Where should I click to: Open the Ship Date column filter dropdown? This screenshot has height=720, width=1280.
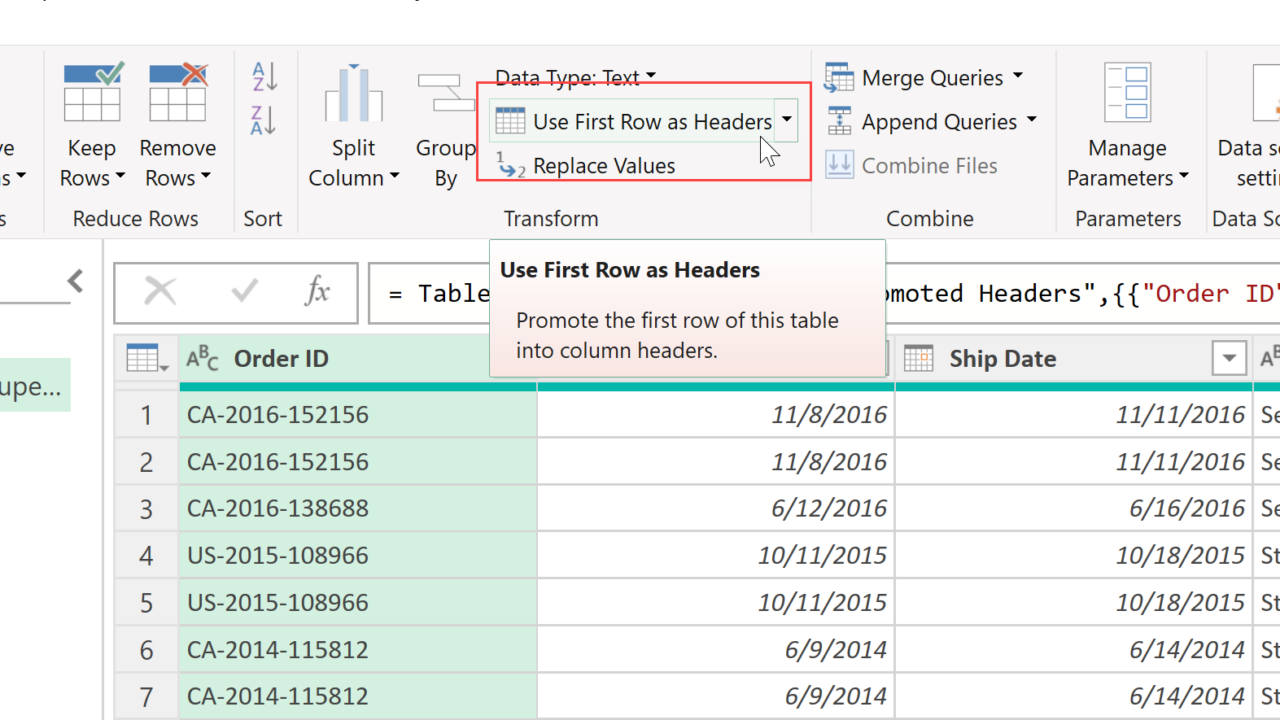pyautogui.click(x=1229, y=358)
